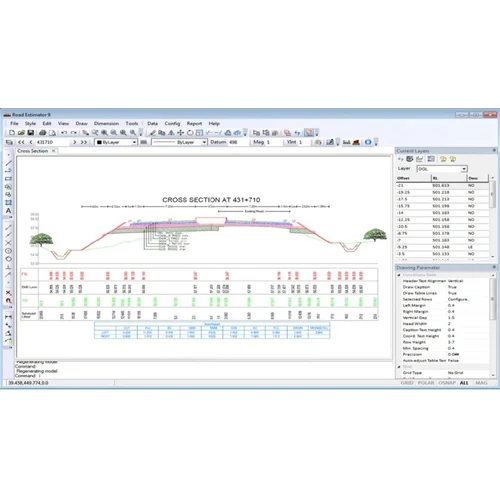This screenshot has width=500, height=500.
Task: Click the first icon in Current Layers toolbar
Action: pos(401,159)
